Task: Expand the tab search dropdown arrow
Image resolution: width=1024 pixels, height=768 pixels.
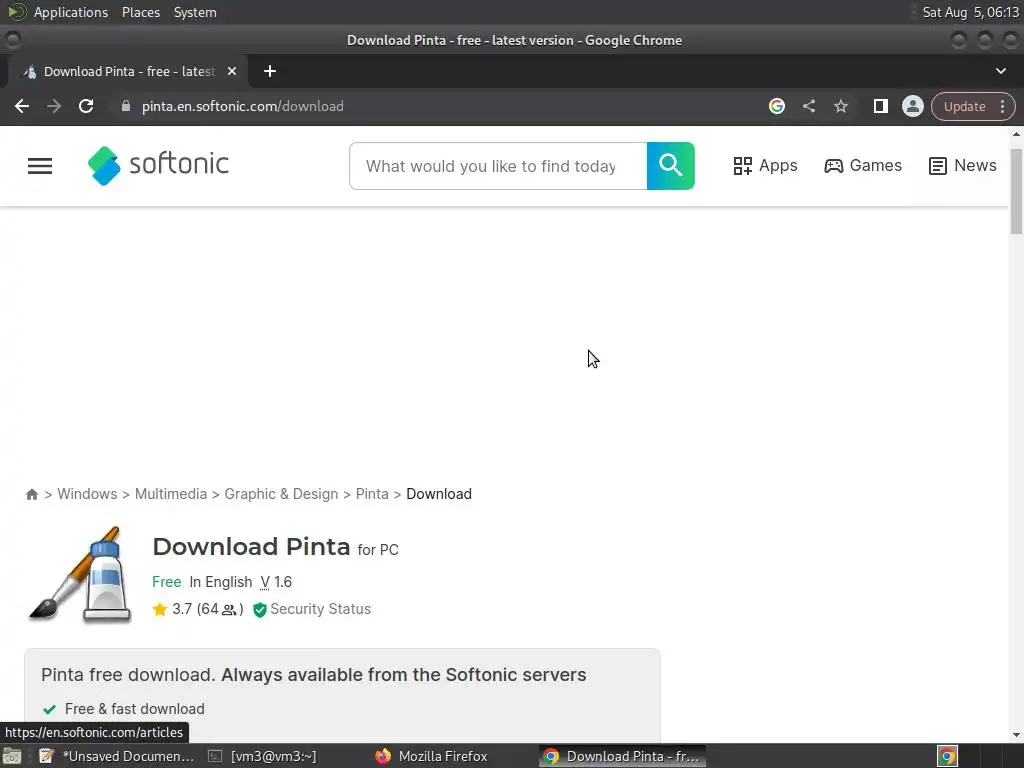Action: [1000, 71]
